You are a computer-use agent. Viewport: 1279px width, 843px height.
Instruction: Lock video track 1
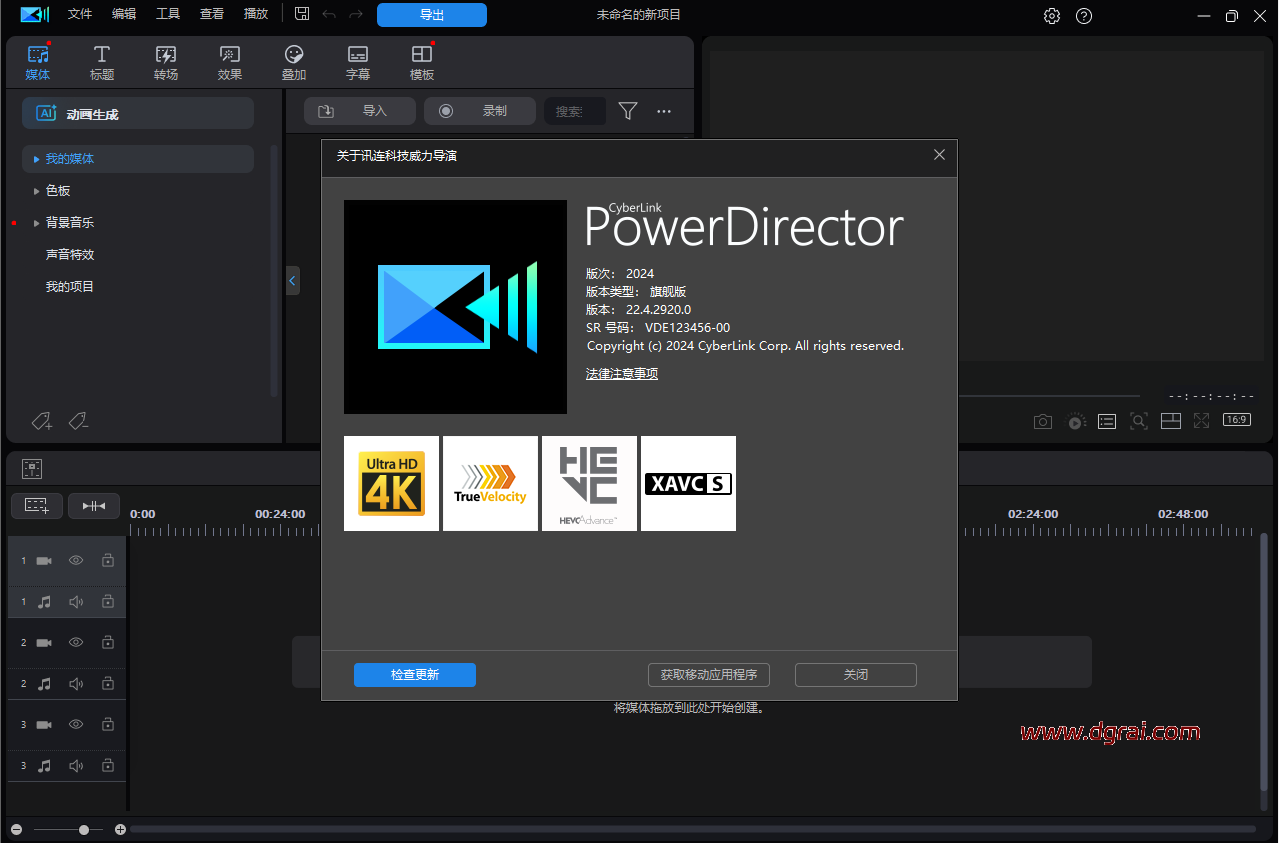[x=108, y=561]
